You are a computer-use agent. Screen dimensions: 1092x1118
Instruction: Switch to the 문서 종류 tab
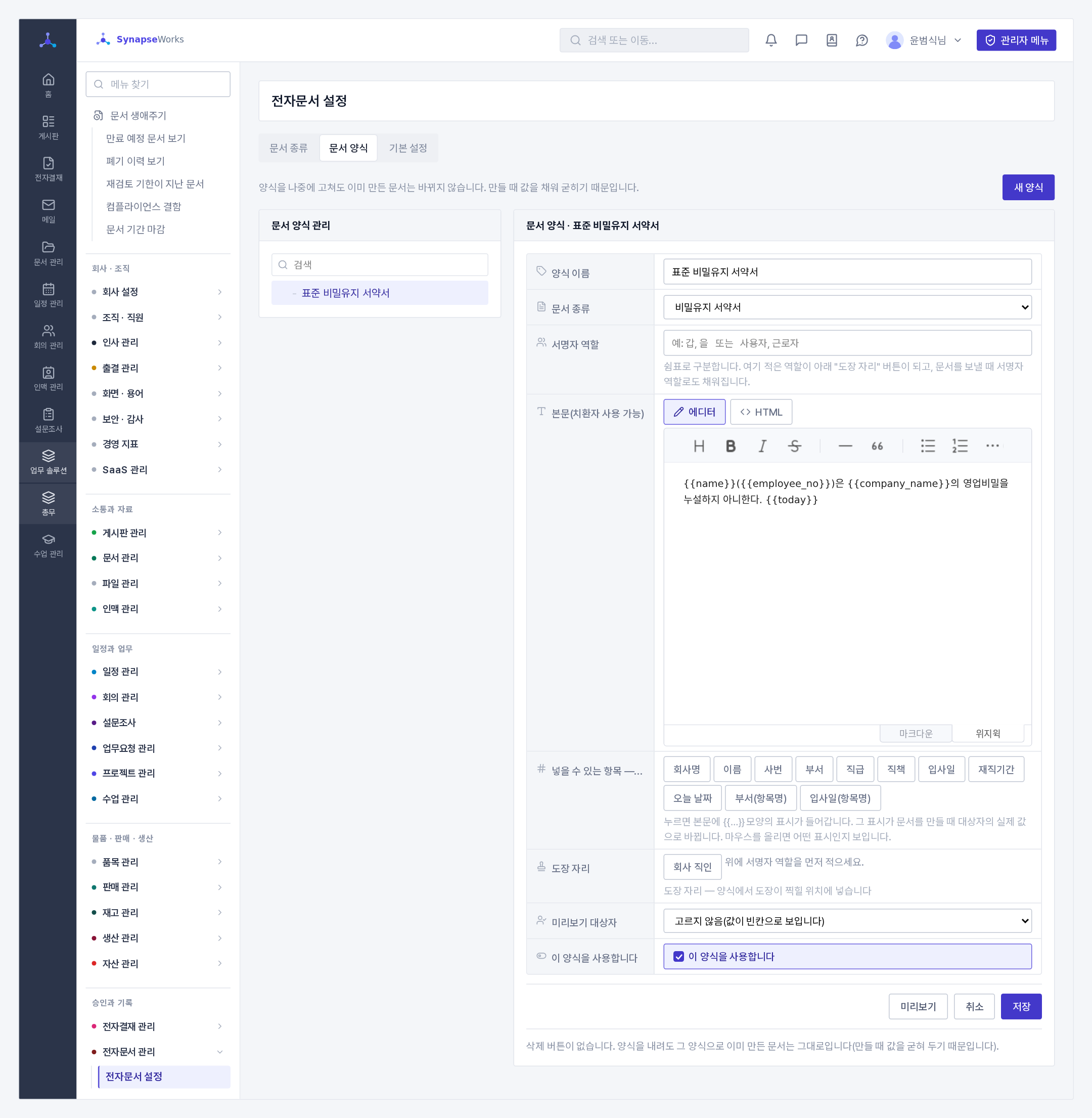coord(289,148)
